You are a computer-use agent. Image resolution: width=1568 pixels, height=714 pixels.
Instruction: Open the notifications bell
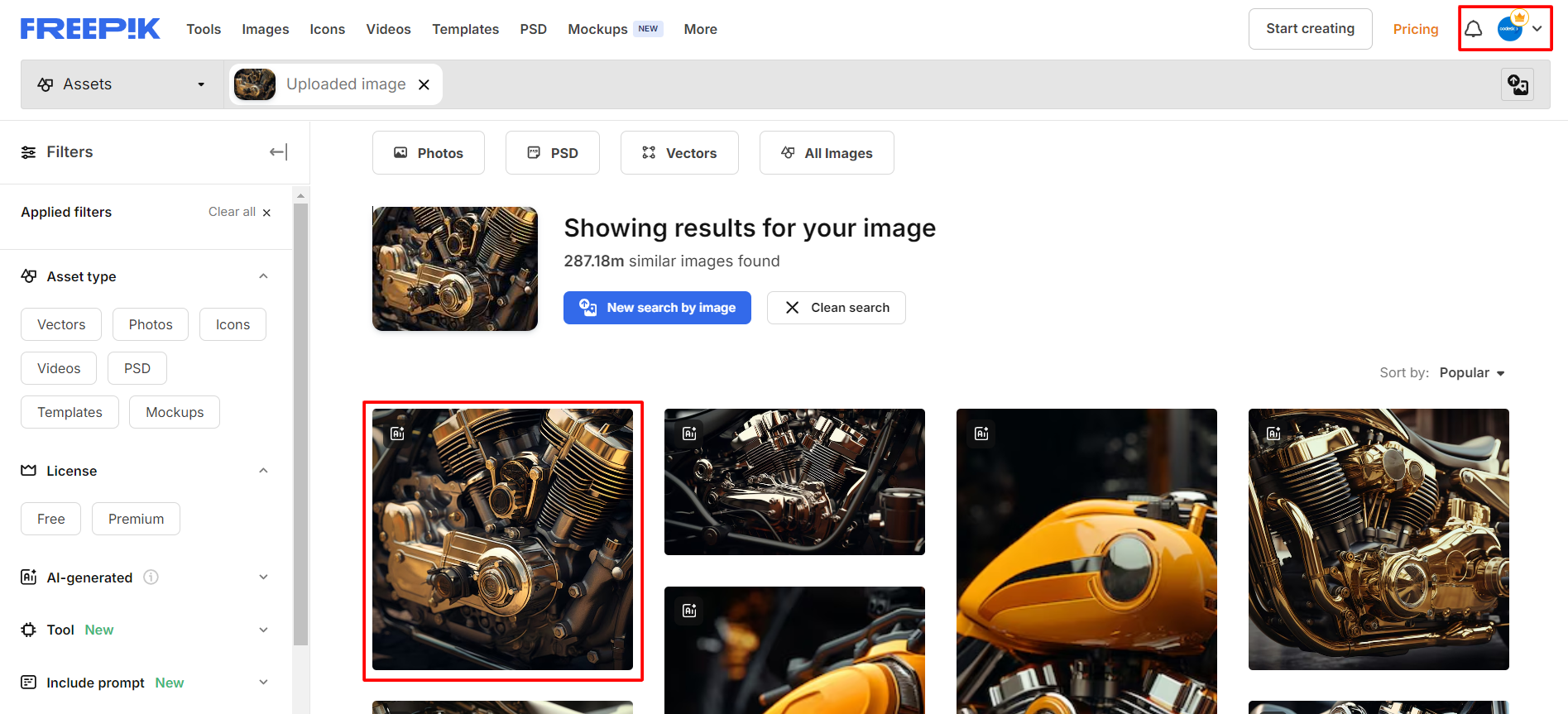click(x=1473, y=29)
